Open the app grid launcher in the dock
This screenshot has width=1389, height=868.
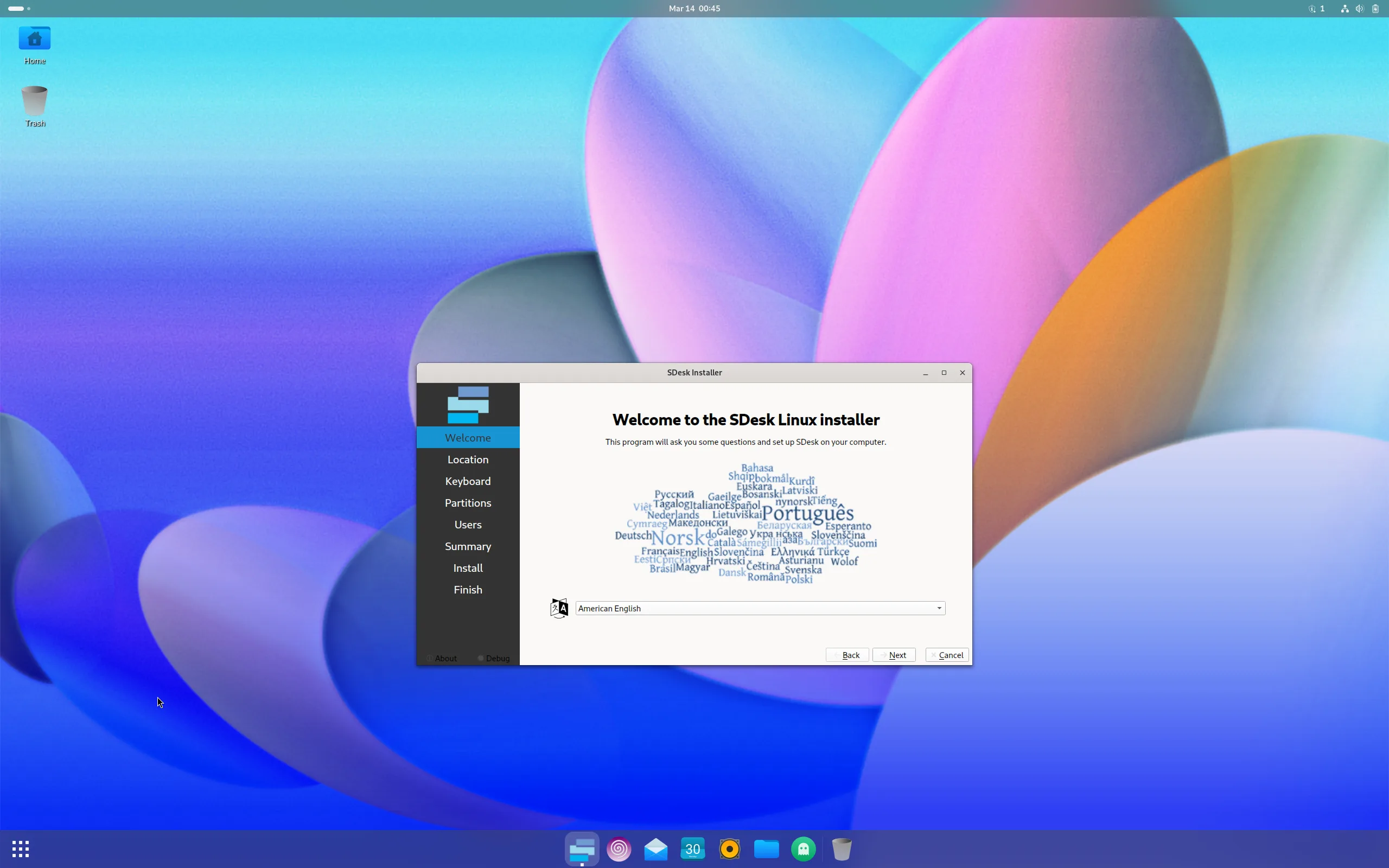pos(21,848)
